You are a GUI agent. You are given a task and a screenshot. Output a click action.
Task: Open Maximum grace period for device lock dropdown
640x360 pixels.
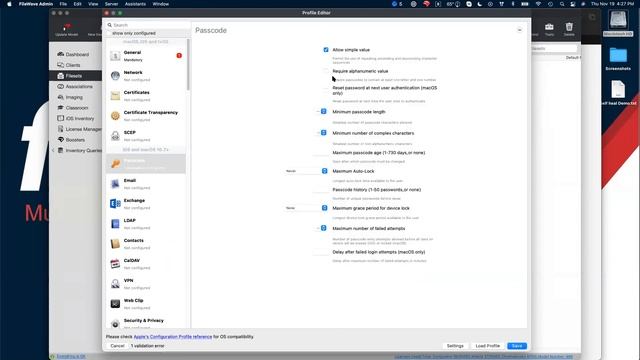[306, 208]
